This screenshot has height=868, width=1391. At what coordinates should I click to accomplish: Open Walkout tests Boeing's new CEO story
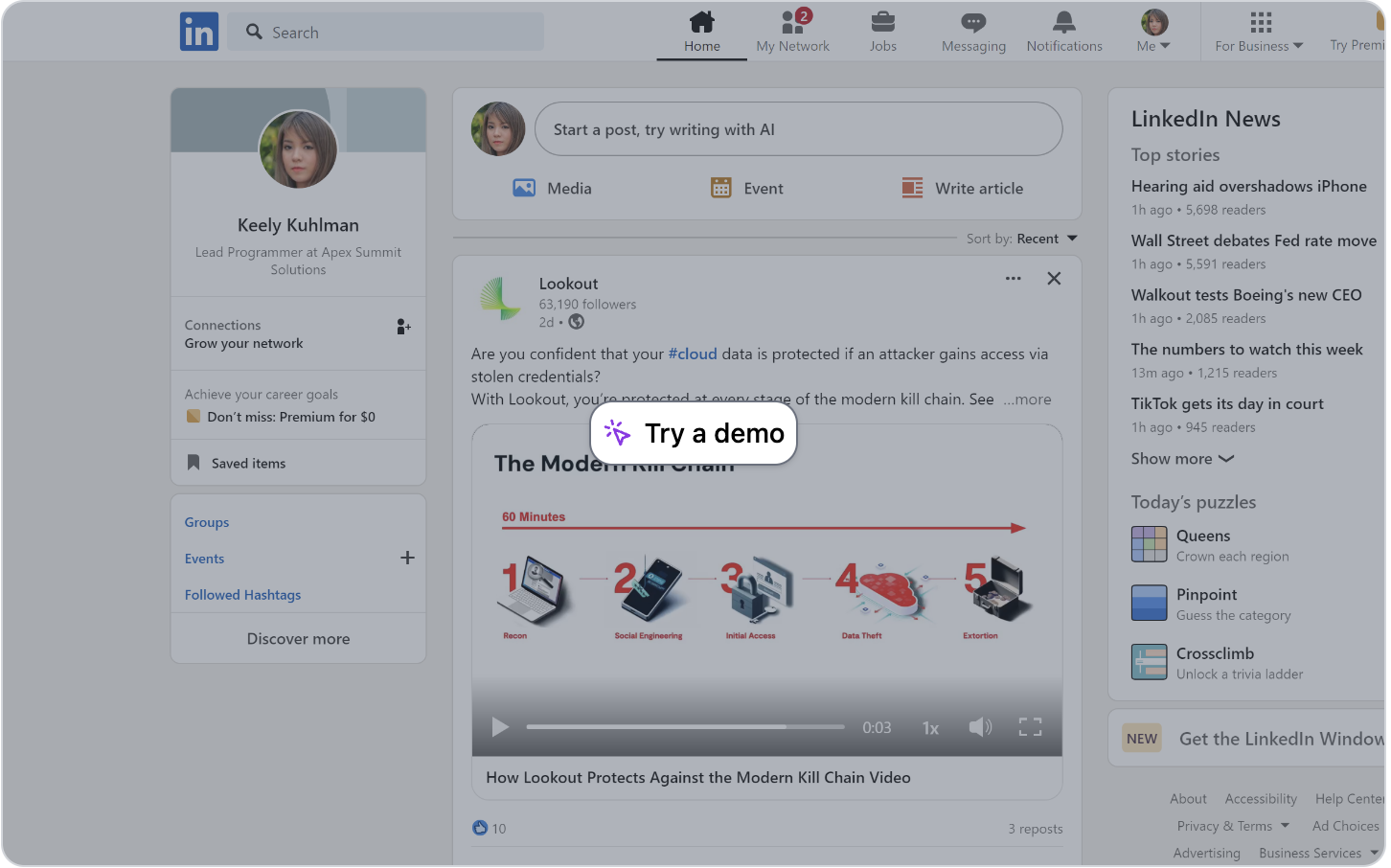tap(1245, 295)
